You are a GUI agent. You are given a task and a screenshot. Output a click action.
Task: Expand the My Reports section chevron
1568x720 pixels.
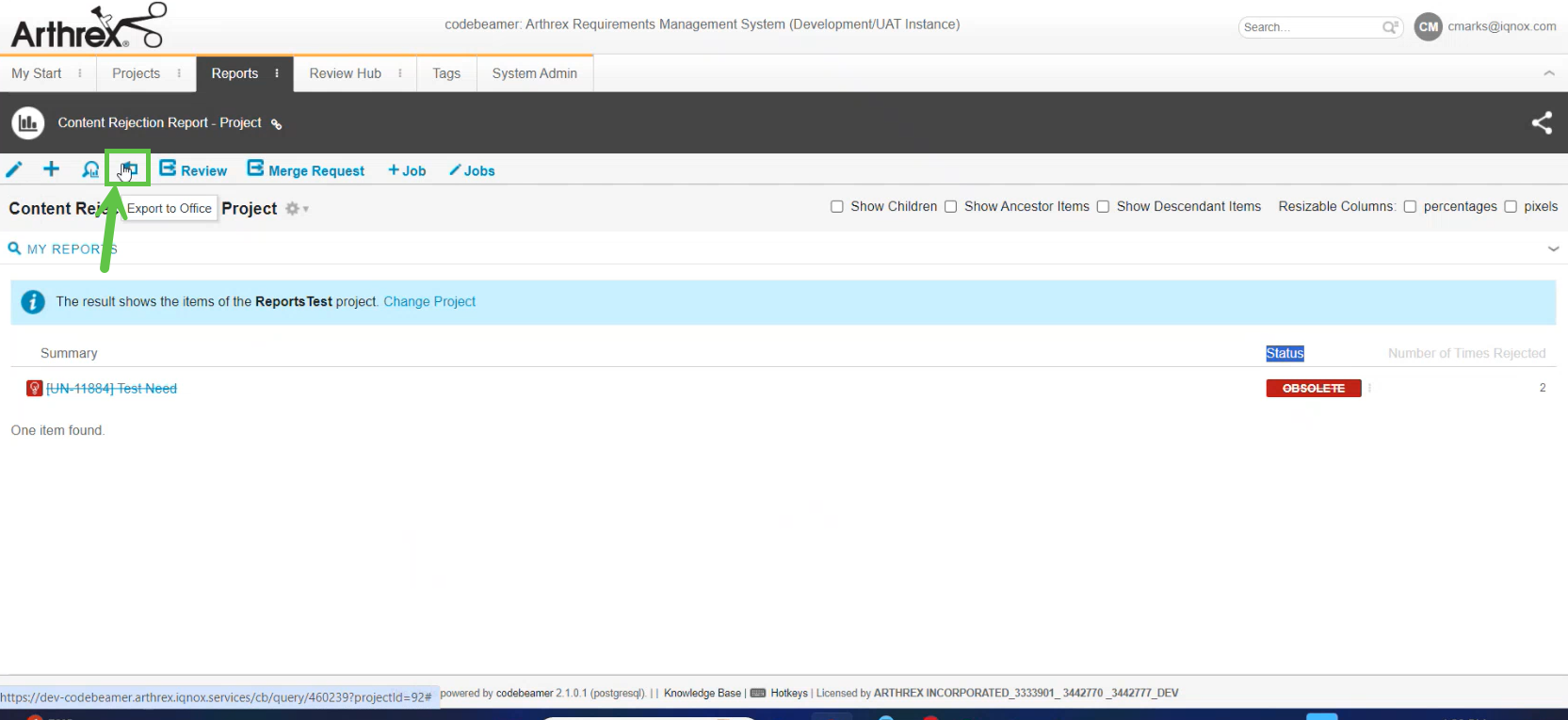pyautogui.click(x=1553, y=249)
